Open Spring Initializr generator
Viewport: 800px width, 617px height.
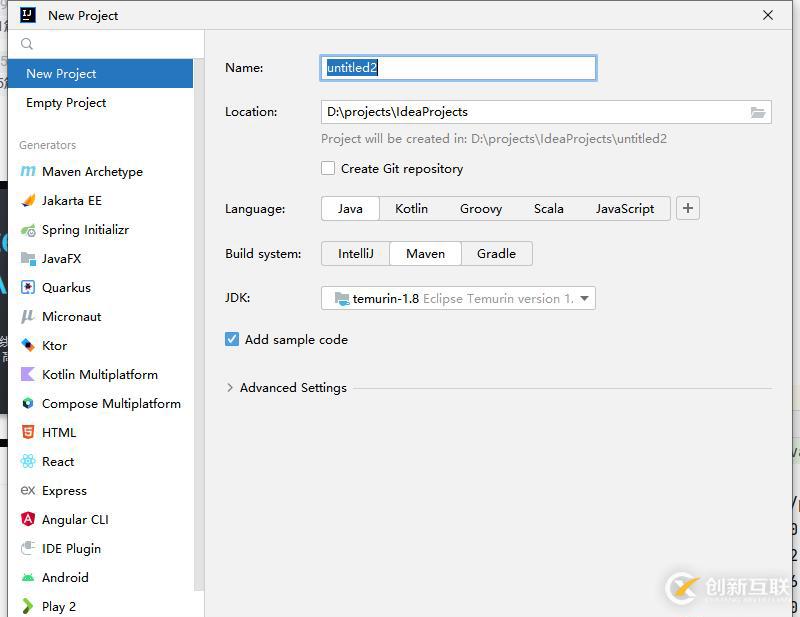(101, 230)
